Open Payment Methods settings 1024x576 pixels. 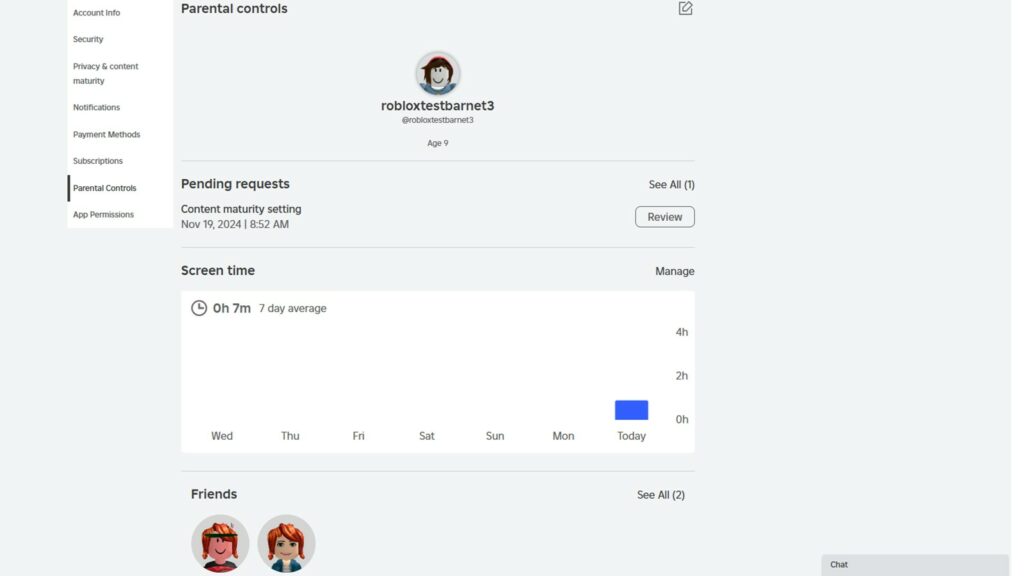click(106, 135)
